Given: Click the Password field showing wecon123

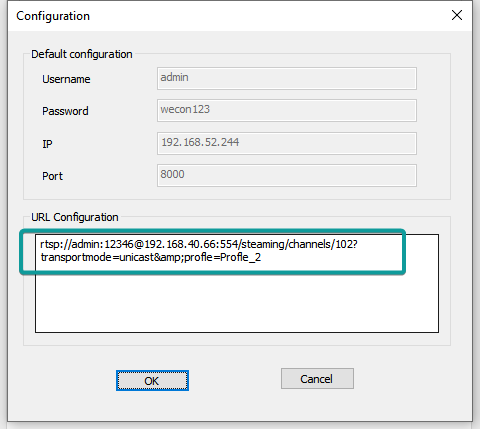Looking at the screenshot, I should (x=287, y=110).
